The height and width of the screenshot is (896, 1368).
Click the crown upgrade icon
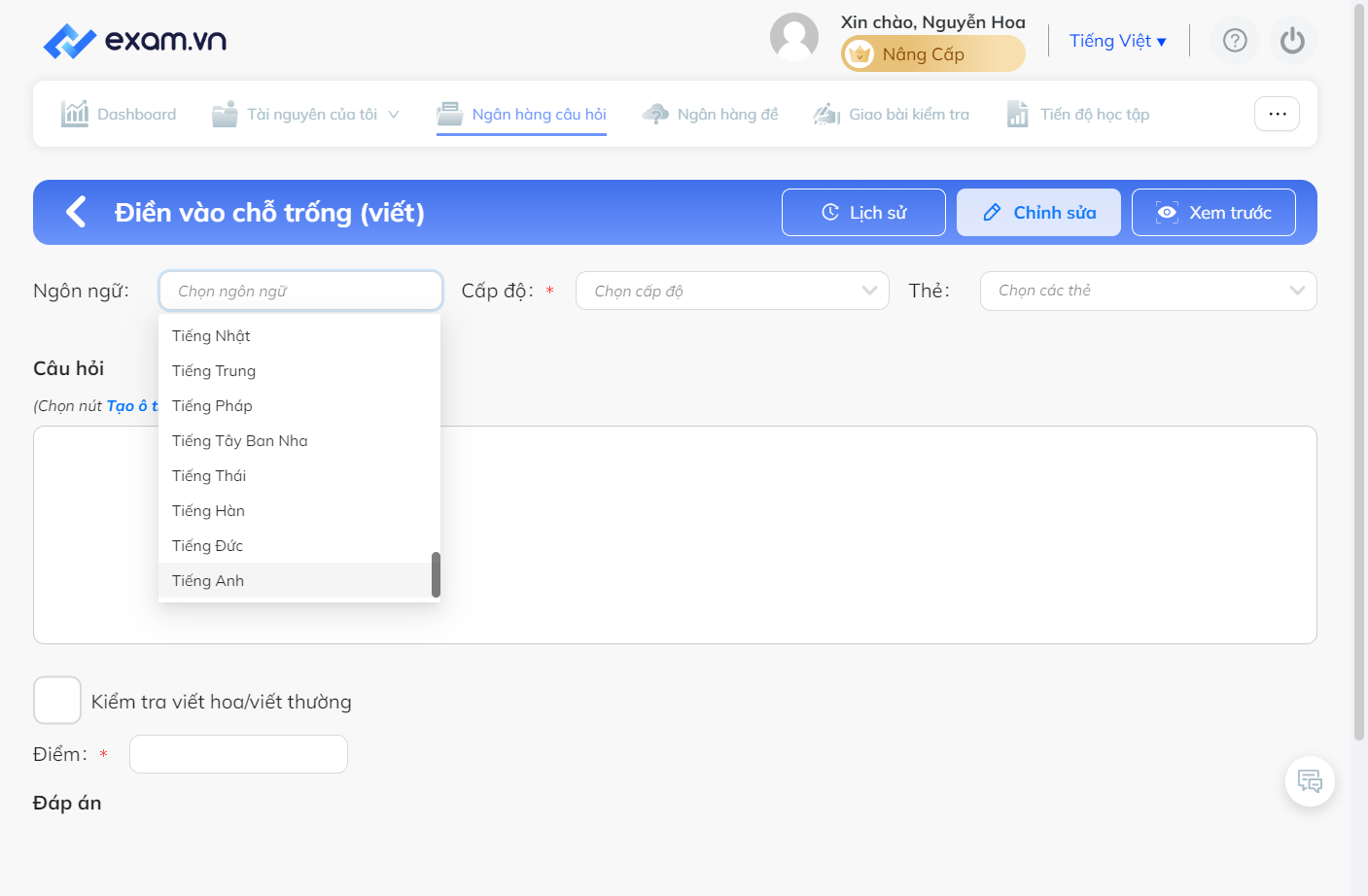859,54
